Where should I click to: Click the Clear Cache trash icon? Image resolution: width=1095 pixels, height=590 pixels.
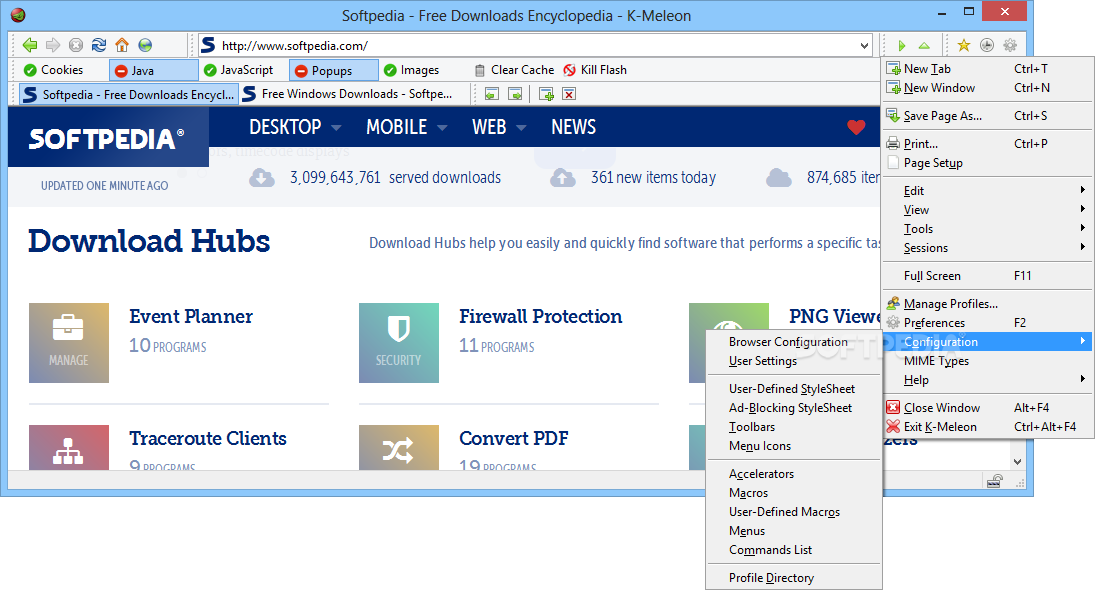tap(479, 70)
